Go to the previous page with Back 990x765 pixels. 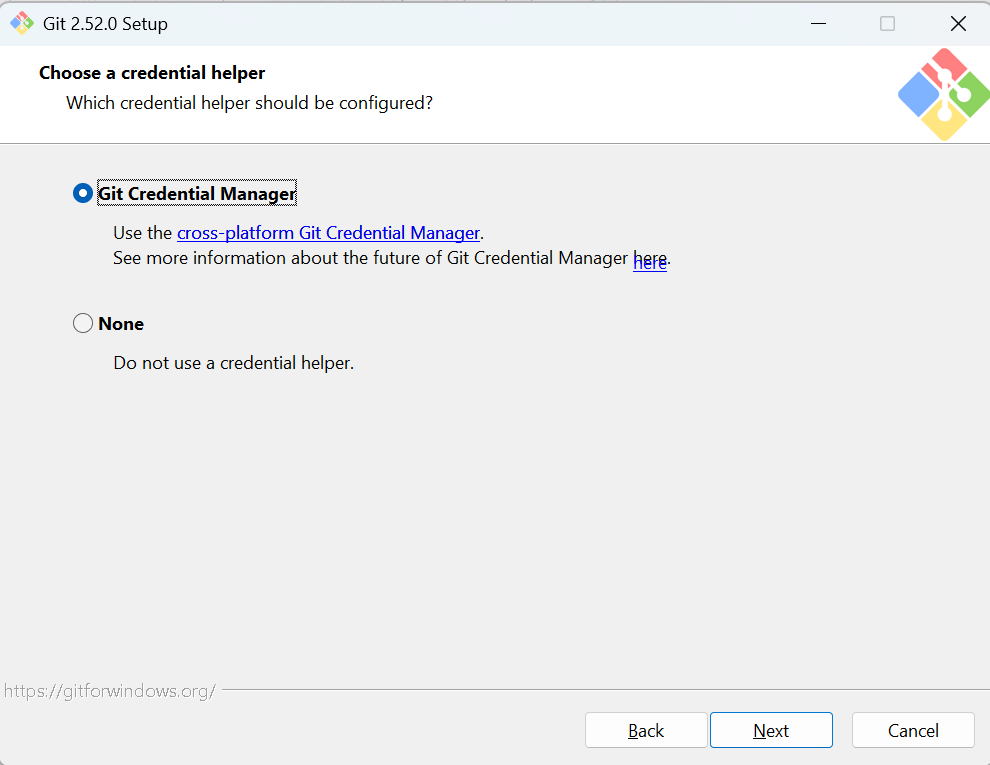coord(646,730)
